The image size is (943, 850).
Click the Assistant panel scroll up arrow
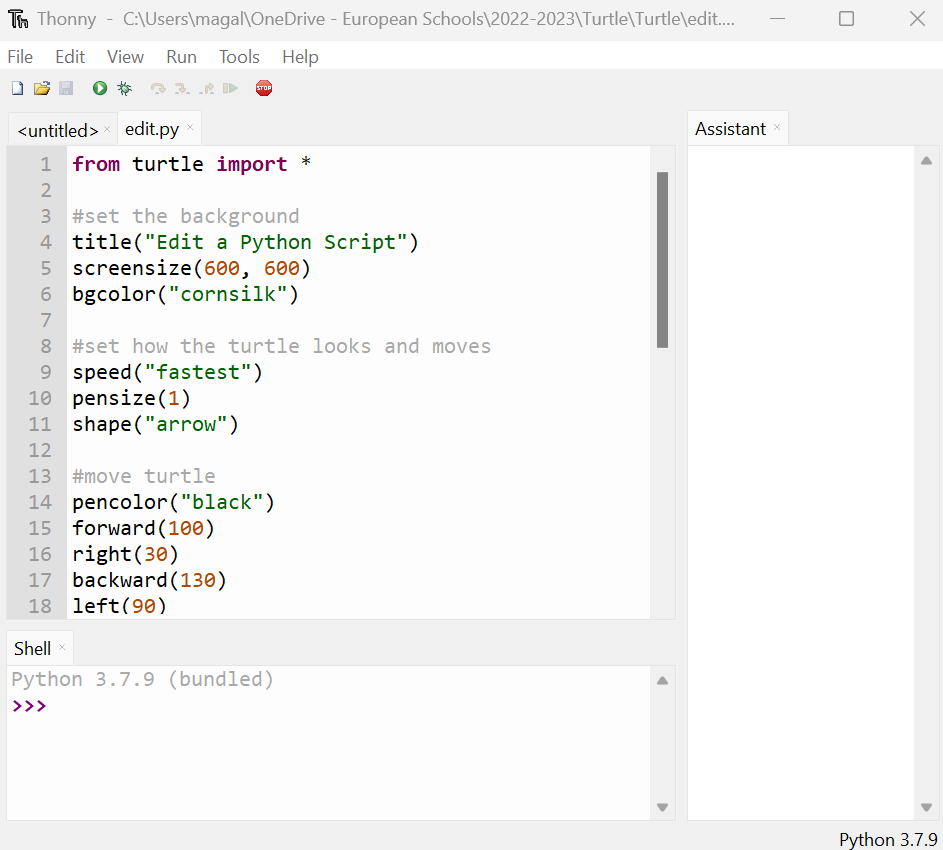[x=926, y=161]
